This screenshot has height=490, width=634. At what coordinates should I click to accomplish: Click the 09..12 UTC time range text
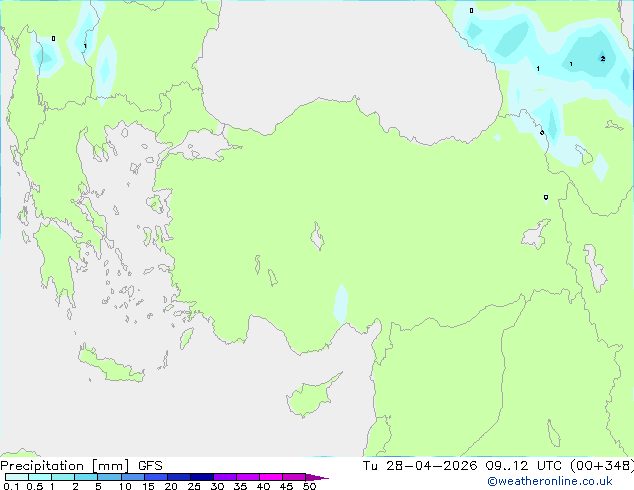pos(524,466)
